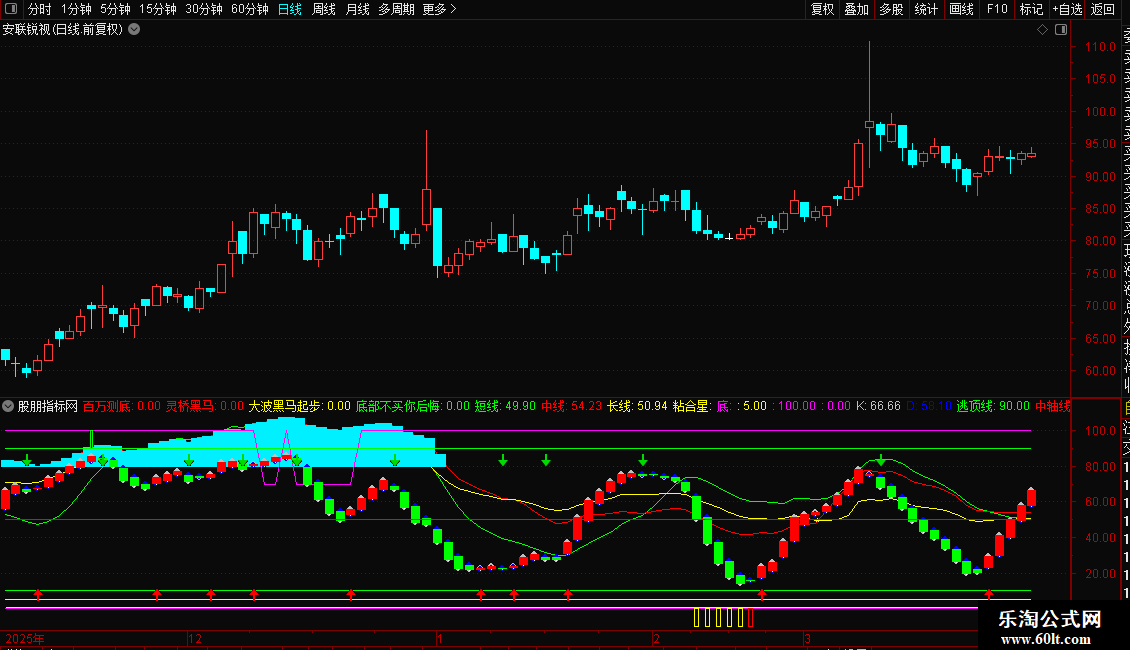The width and height of the screenshot is (1130, 650).
Task: Open F10 company info
Action: (x=997, y=9)
